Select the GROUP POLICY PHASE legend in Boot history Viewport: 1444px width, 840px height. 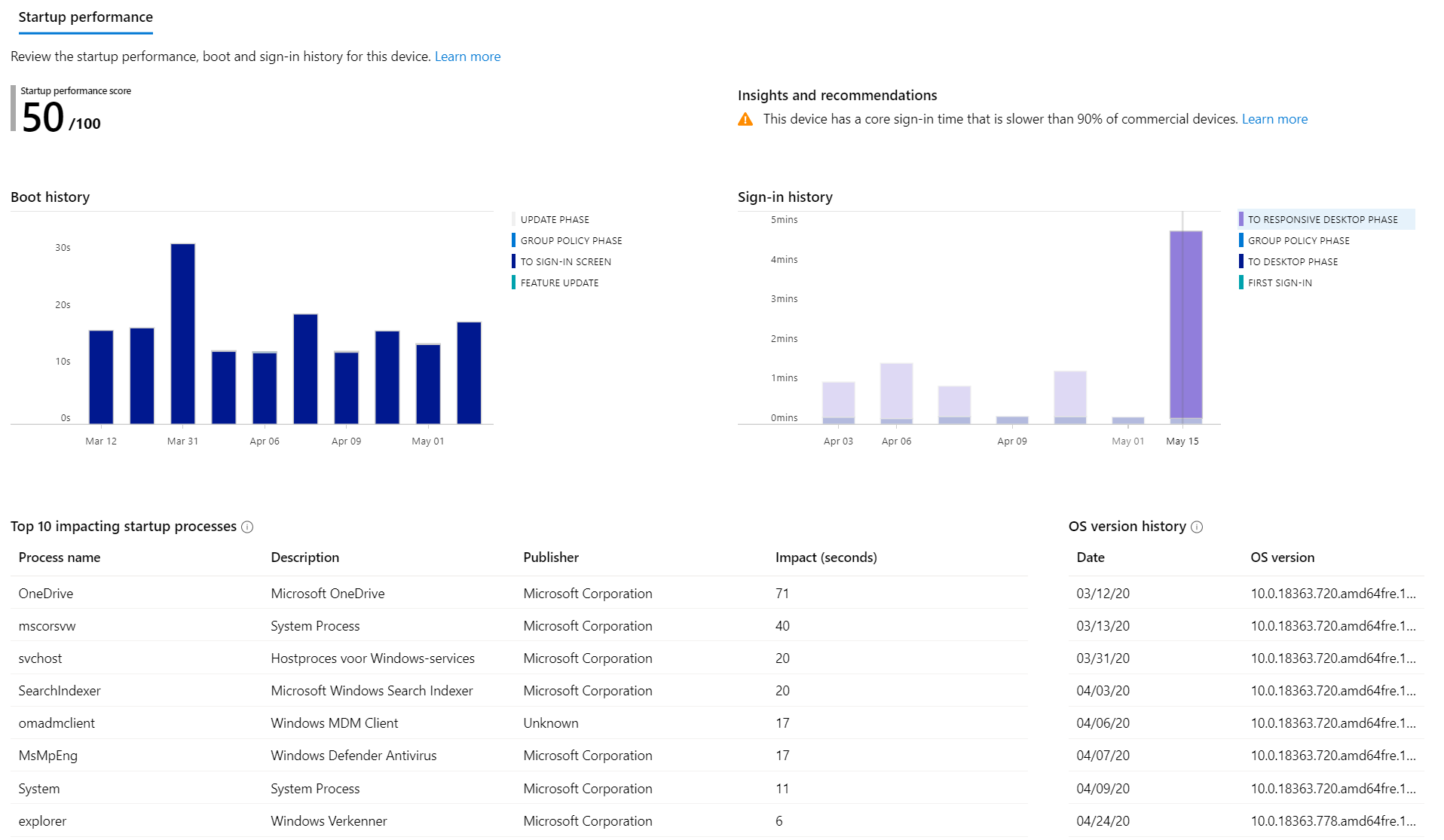coord(515,240)
